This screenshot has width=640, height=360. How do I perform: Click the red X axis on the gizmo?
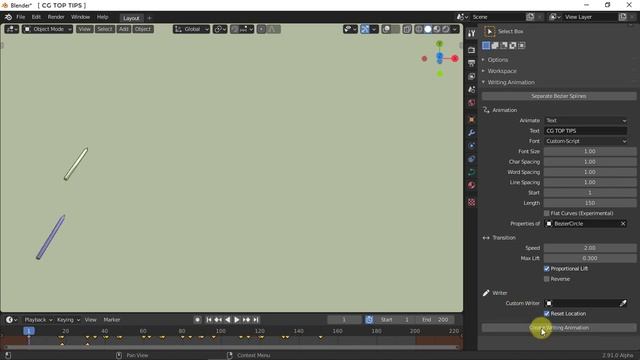coord(455,59)
